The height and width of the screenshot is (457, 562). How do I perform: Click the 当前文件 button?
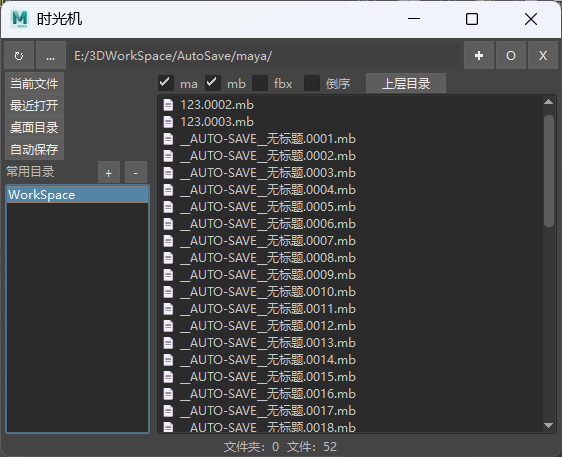34,84
